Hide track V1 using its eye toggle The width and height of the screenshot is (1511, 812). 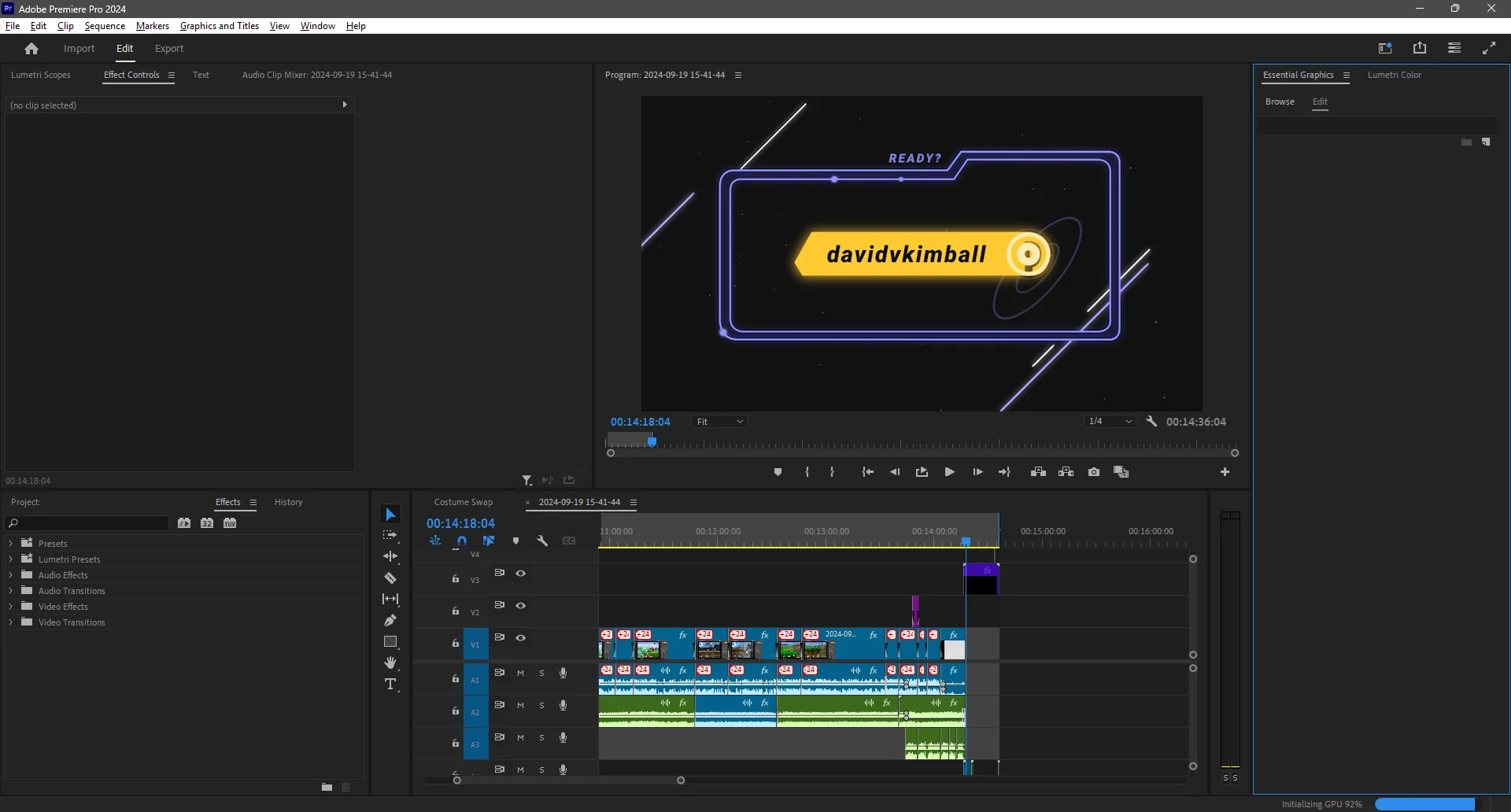[520, 638]
